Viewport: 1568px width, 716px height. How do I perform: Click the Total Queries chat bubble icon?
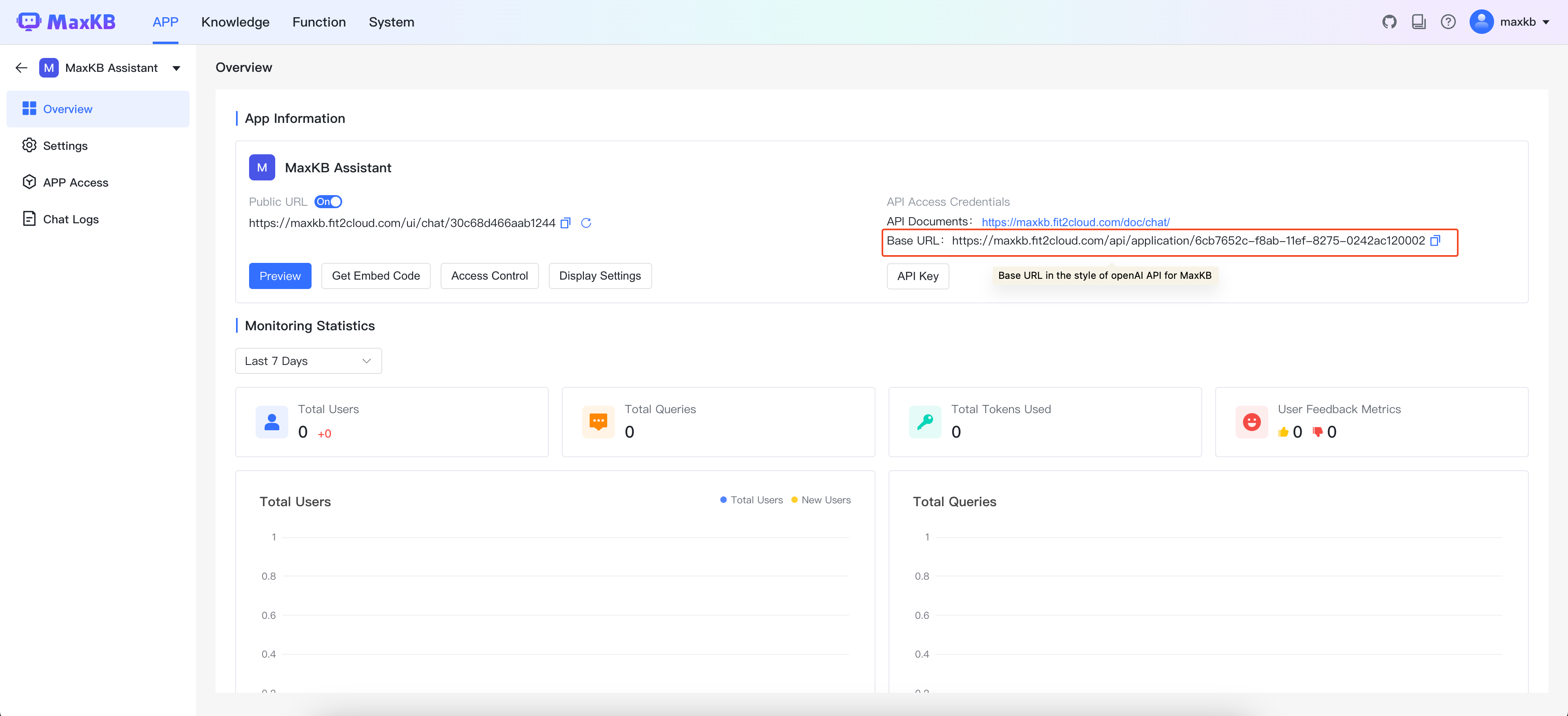pos(598,422)
